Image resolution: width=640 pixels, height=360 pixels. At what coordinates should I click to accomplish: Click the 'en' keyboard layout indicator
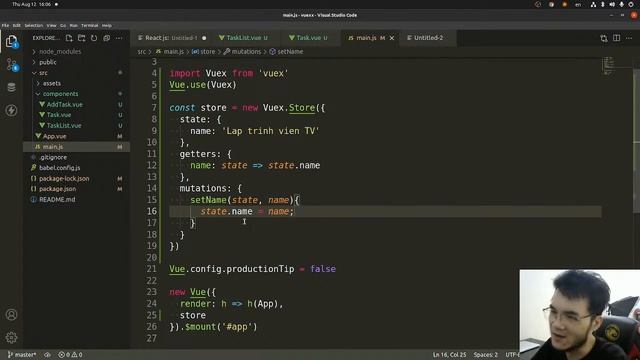pyautogui.click(x=578, y=4)
